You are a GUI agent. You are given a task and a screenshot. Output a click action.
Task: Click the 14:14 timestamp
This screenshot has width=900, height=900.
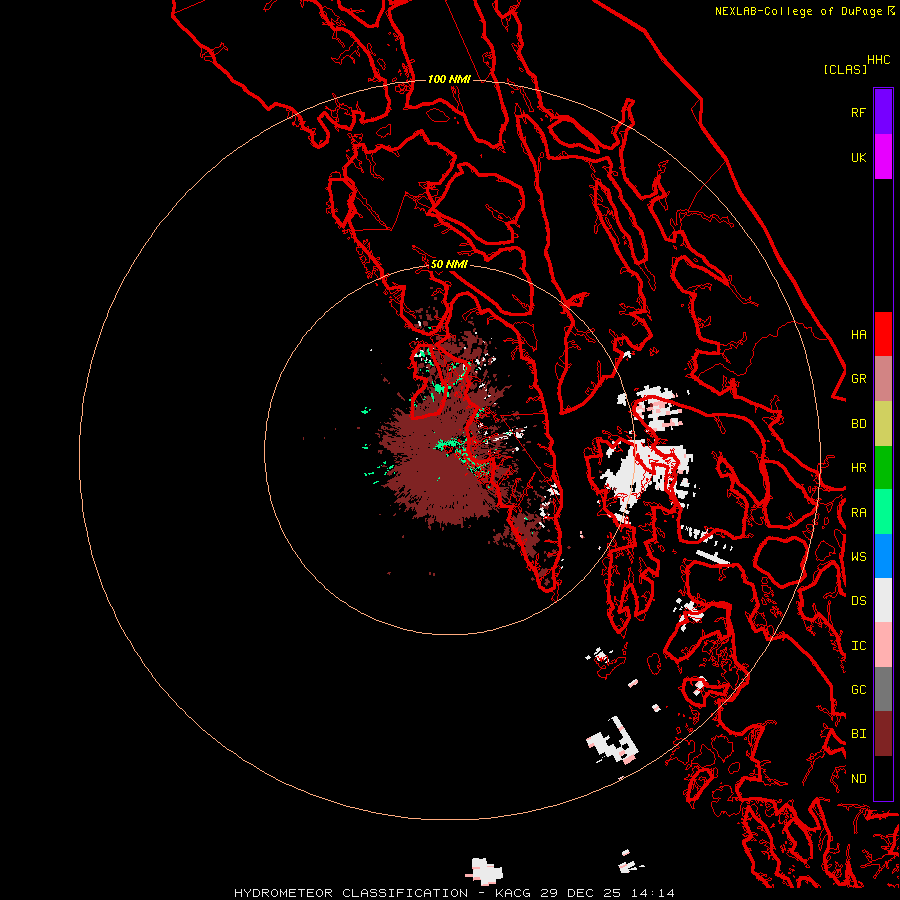tap(652, 893)
